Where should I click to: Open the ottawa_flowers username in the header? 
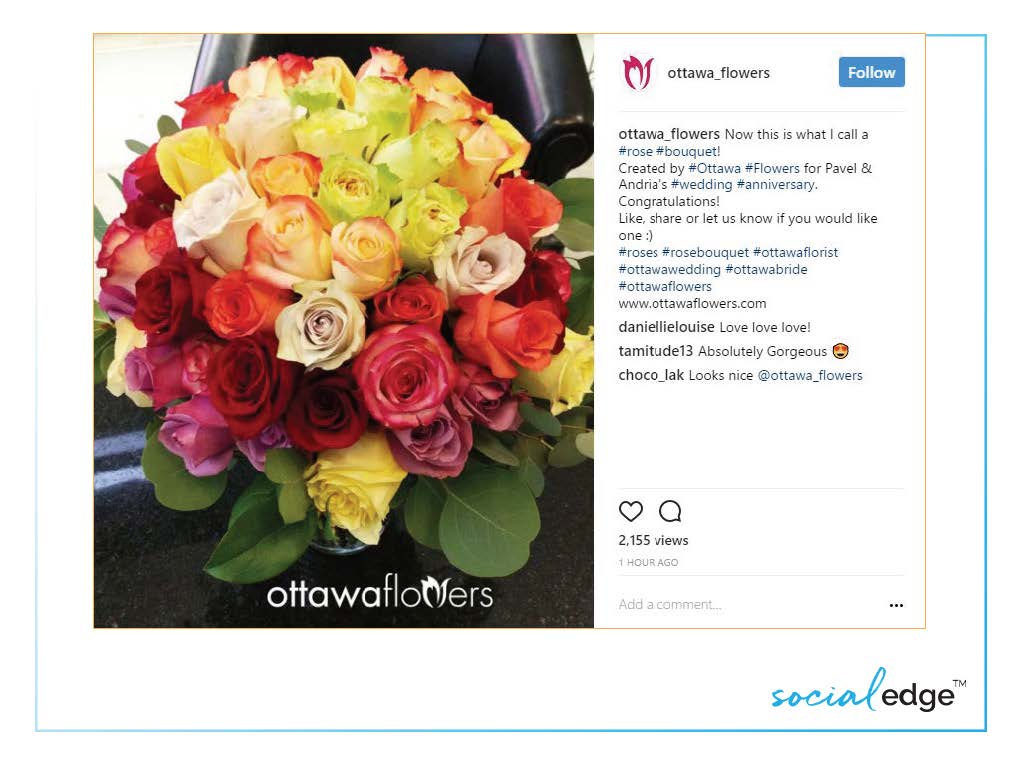click(x=718, y=73)
